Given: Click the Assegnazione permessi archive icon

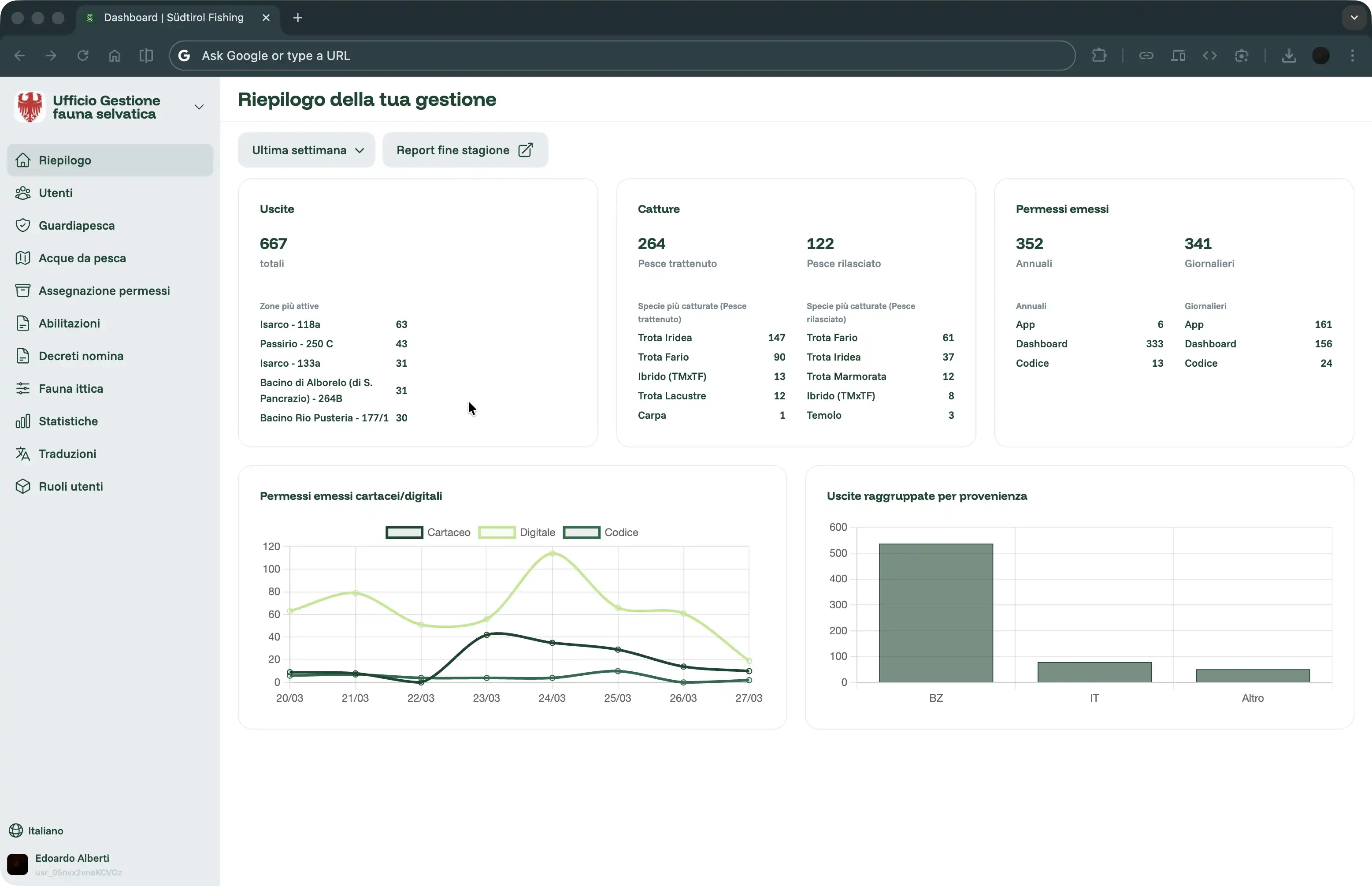Looking at the screenshot, I should [22, 290].
